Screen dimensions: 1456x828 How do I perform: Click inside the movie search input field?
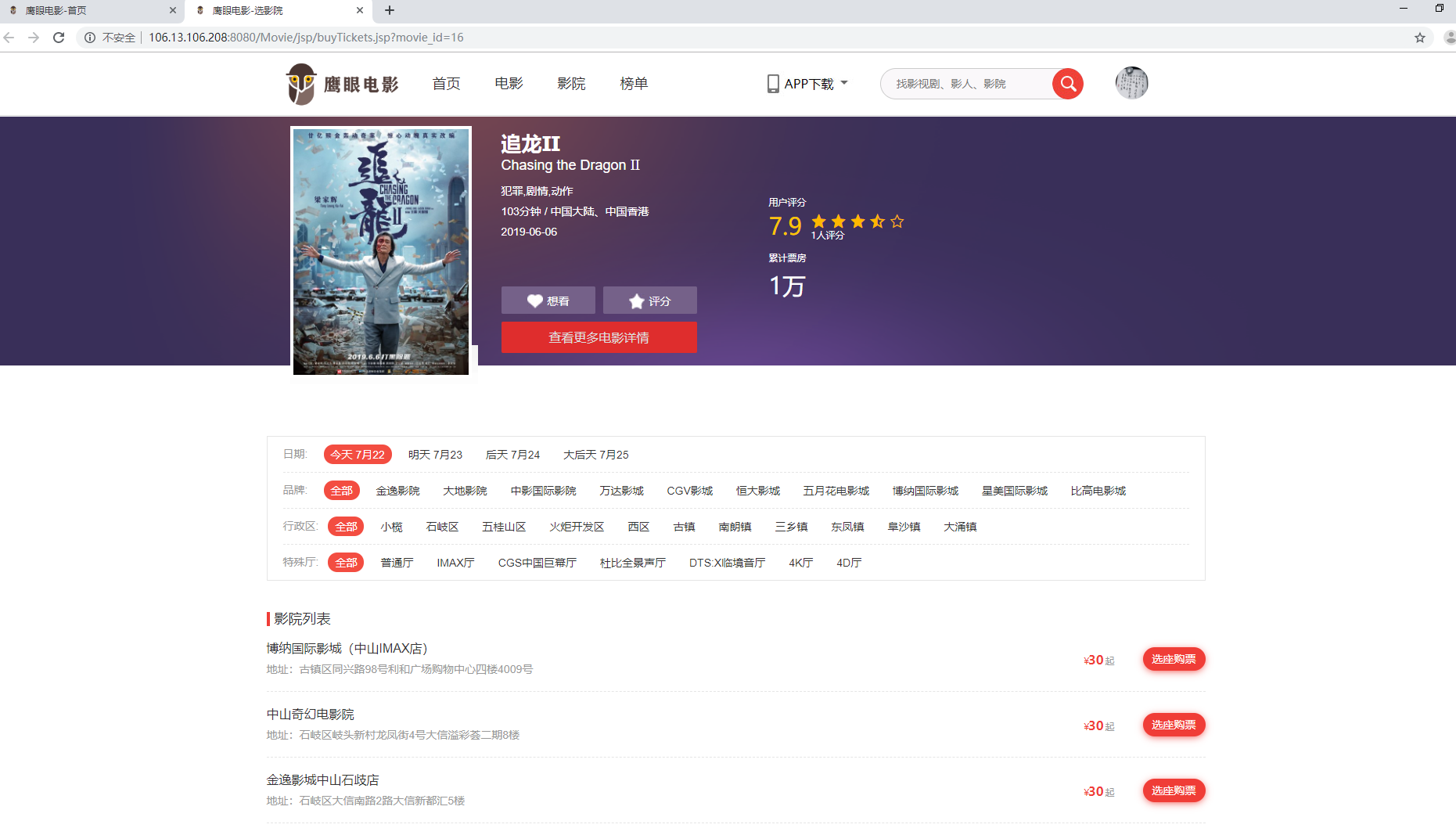click(962, 83)
